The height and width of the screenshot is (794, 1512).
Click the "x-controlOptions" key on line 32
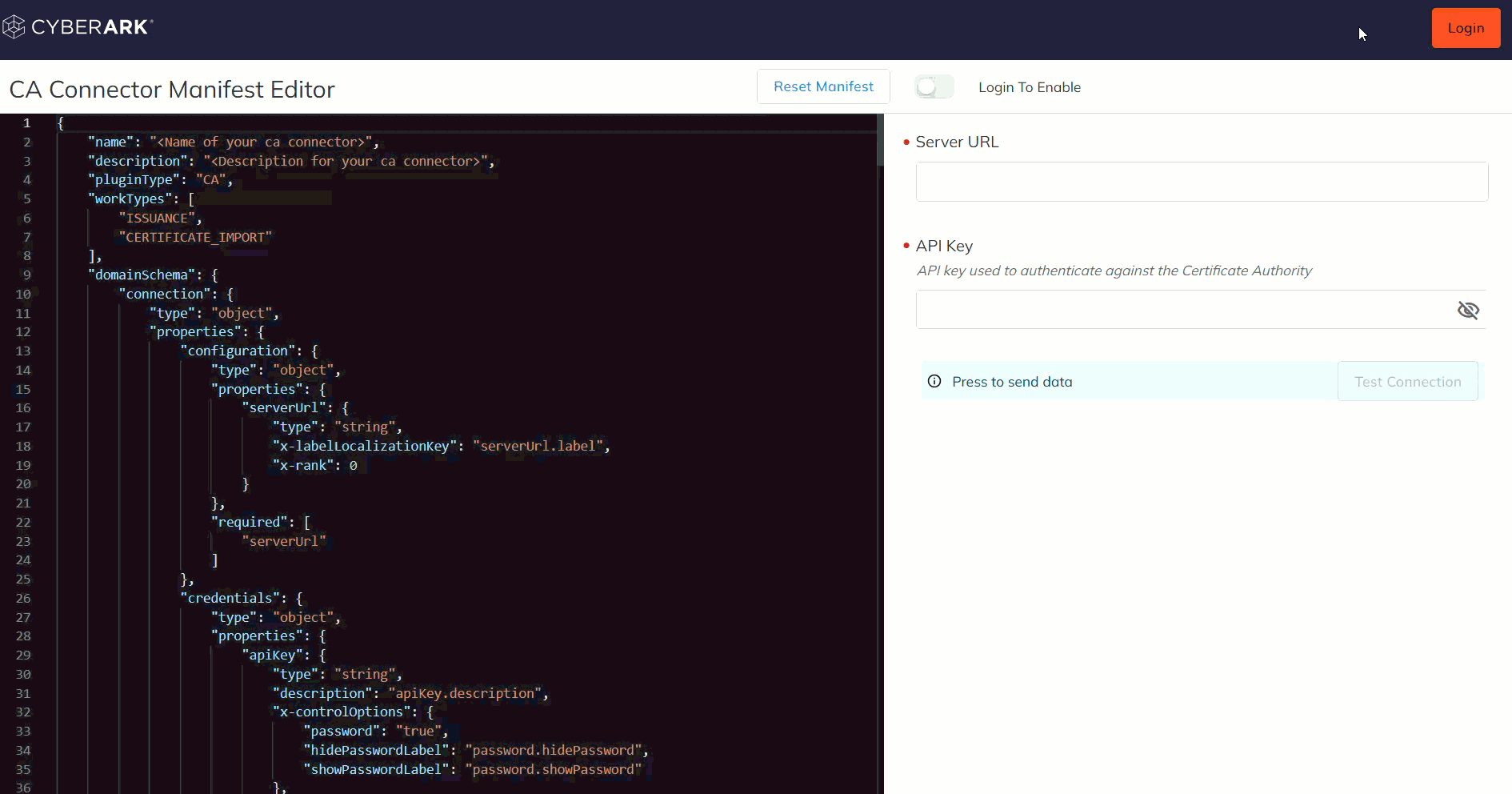[342, 712]
